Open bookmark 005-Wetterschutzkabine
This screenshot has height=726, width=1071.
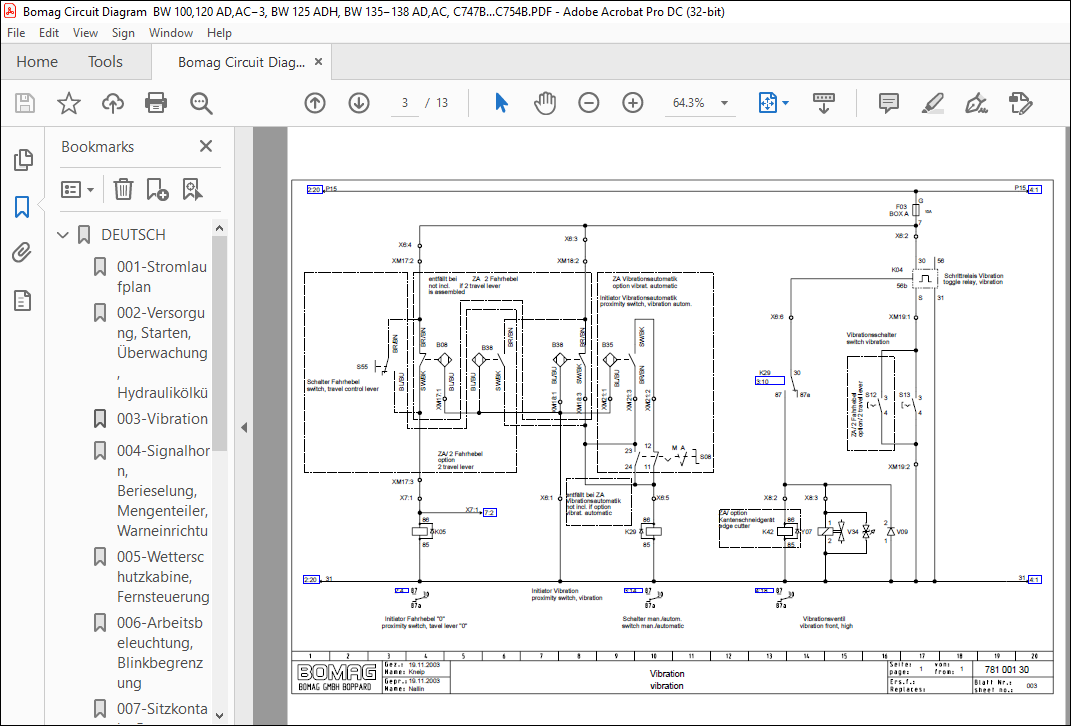point(163,576)
